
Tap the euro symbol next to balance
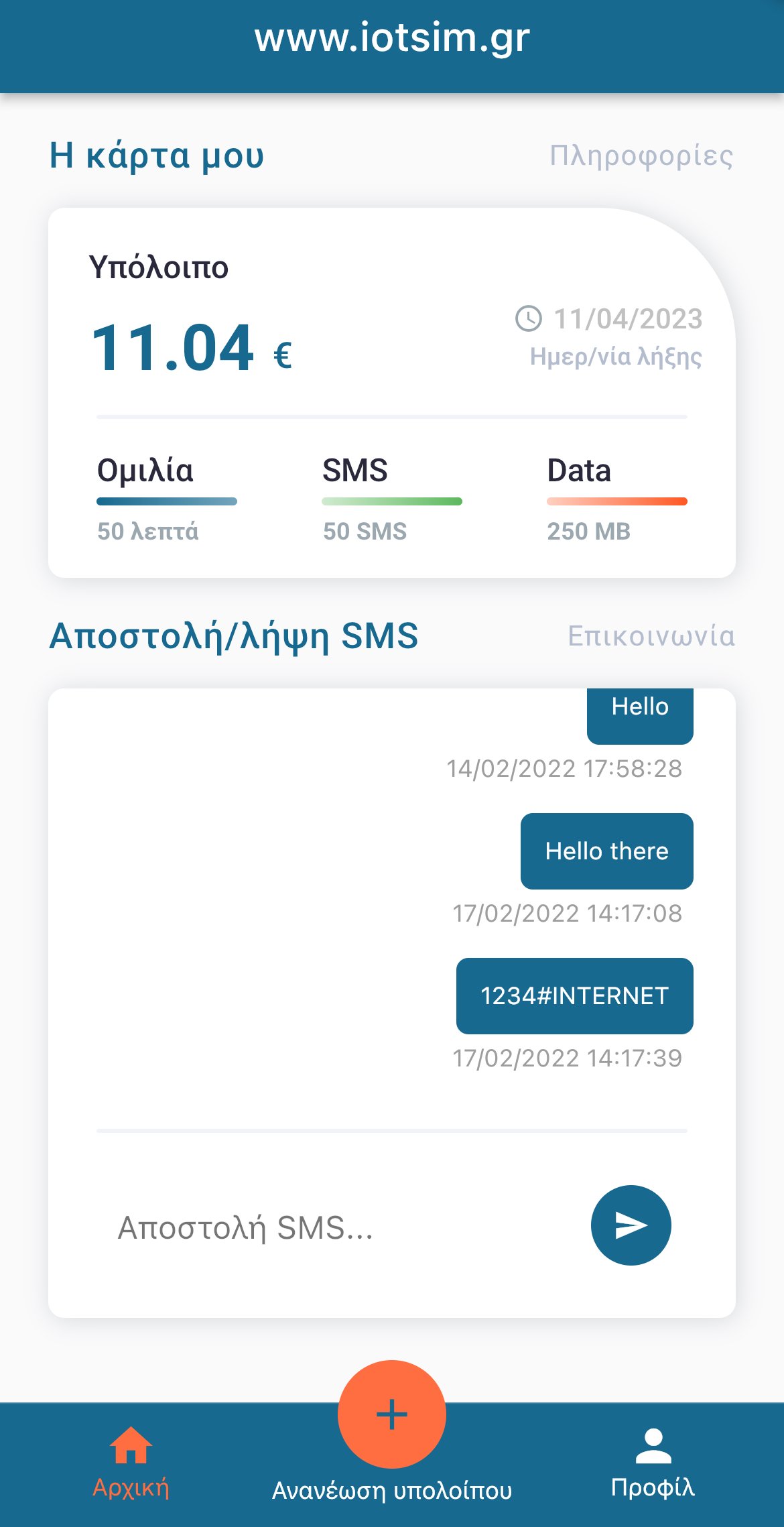282,355
